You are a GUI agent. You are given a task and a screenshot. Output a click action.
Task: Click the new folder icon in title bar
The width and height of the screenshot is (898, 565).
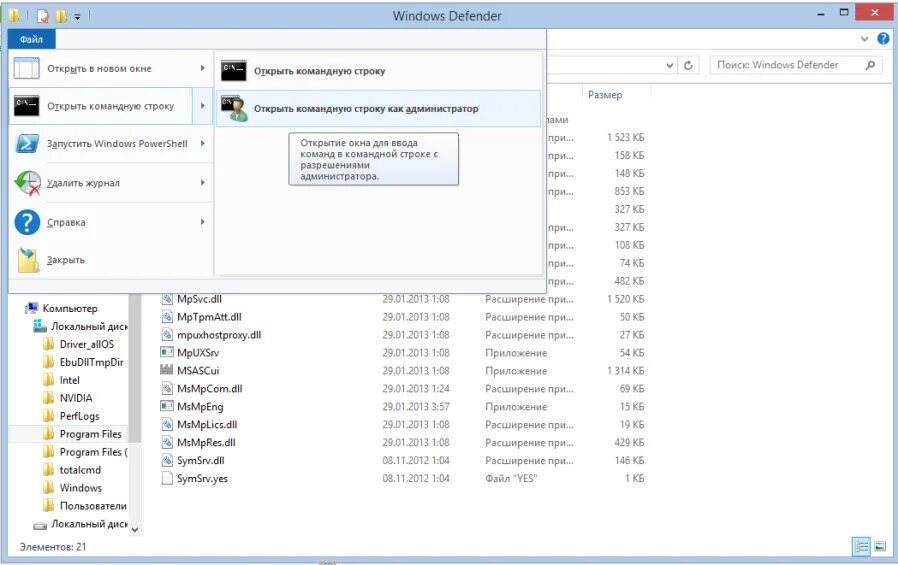61,16
